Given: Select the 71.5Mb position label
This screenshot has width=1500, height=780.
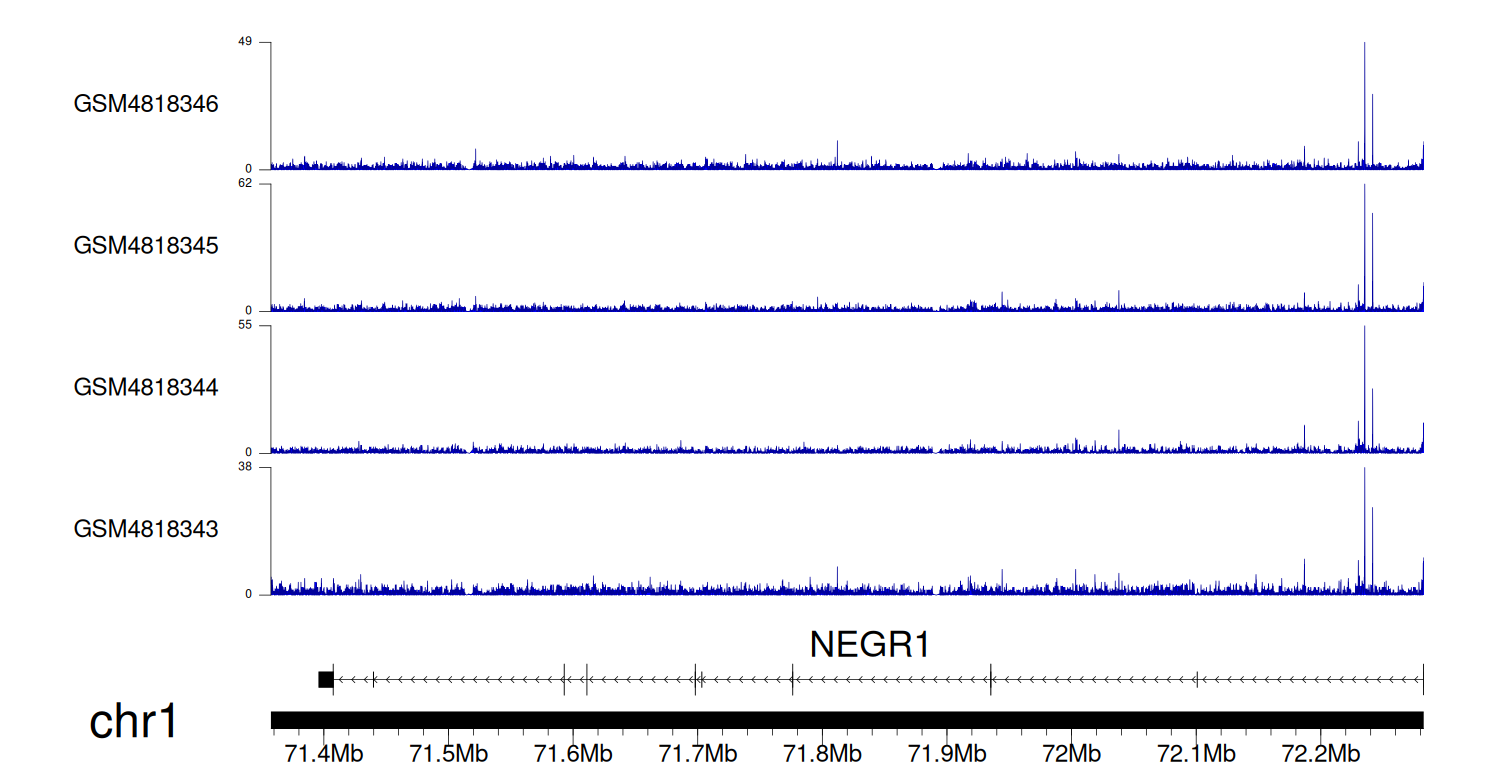Looking at the screenshot, I should [x=447, y=752].
